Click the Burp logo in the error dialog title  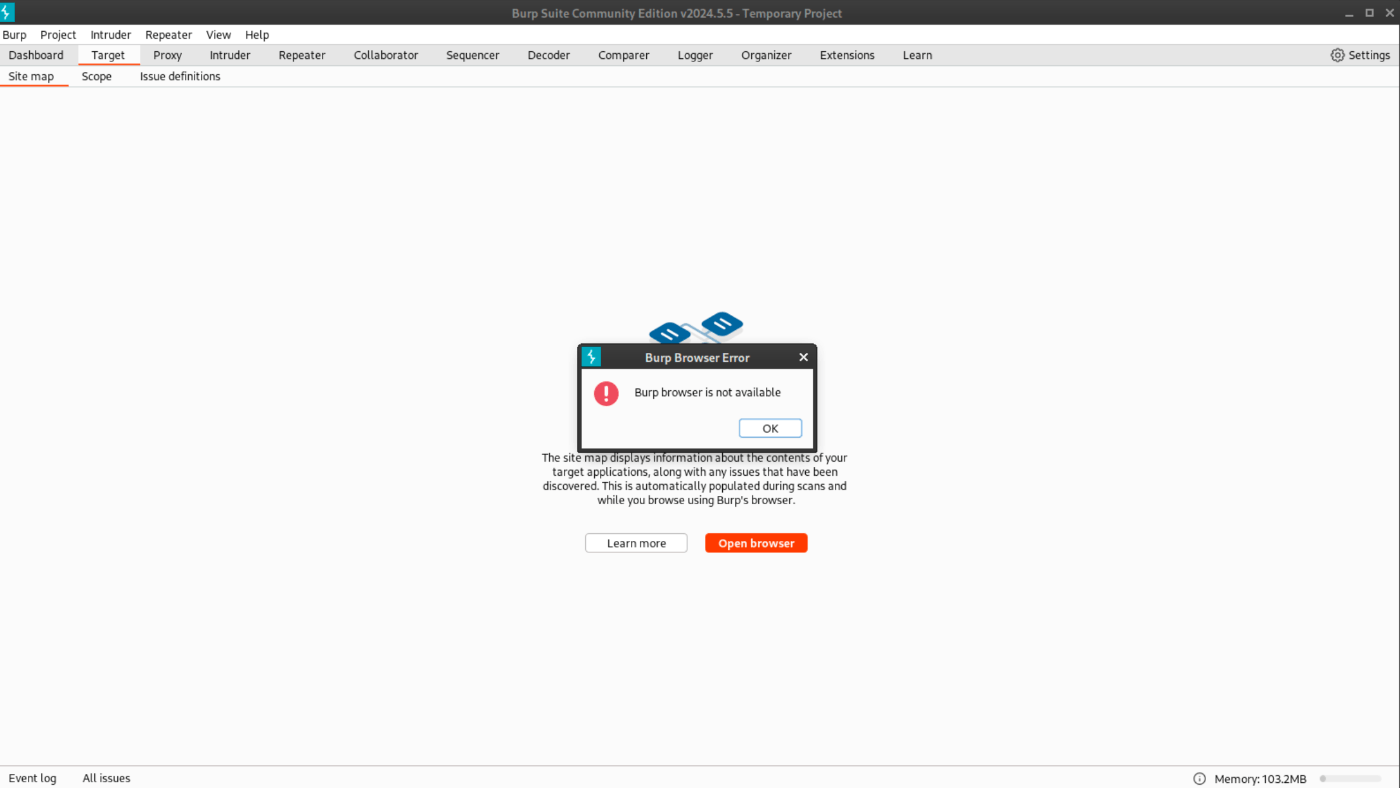click(591, 357)
